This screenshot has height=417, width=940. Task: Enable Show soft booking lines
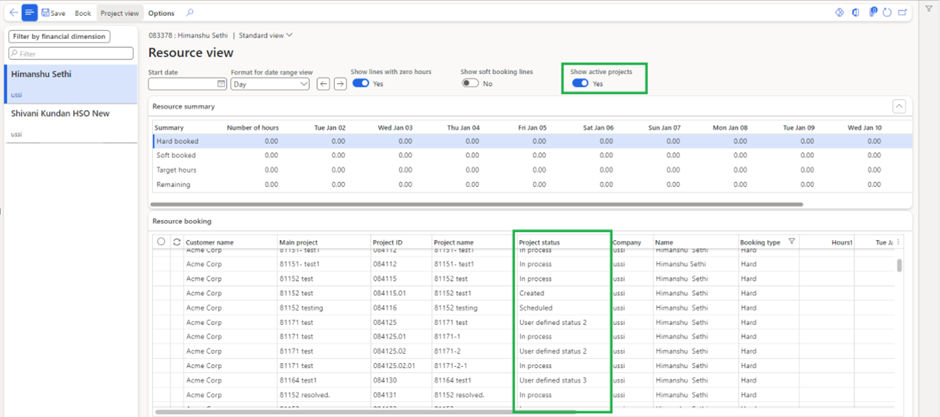coord(469,84)
